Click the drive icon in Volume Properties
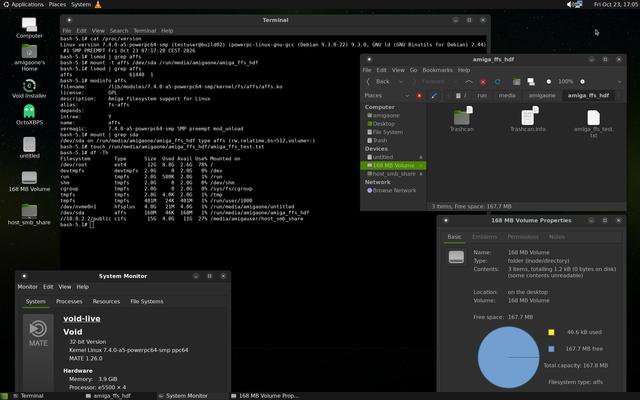 click(456, 257)
